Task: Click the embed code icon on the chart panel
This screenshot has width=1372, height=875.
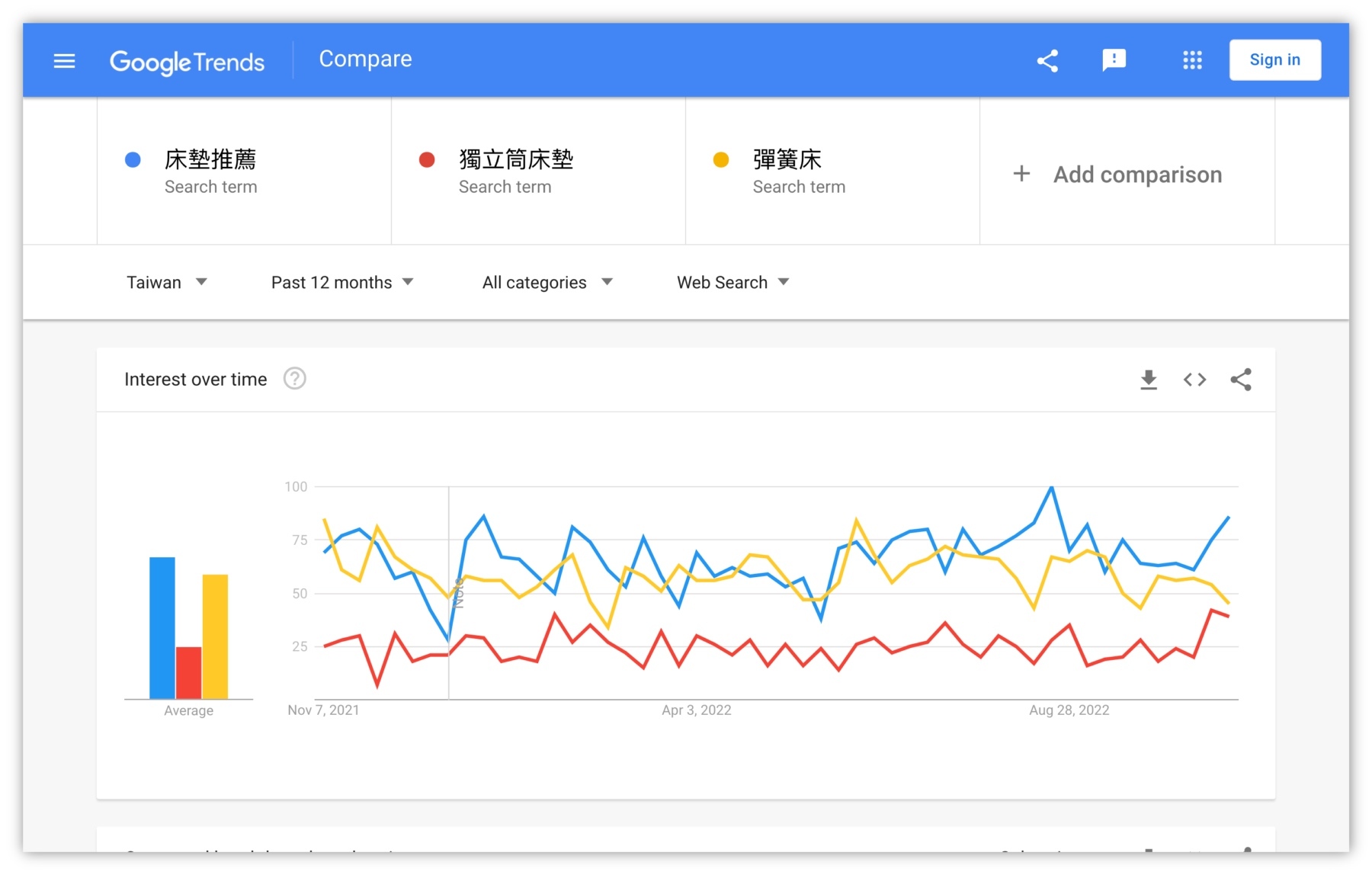Action: point(1194,379)
